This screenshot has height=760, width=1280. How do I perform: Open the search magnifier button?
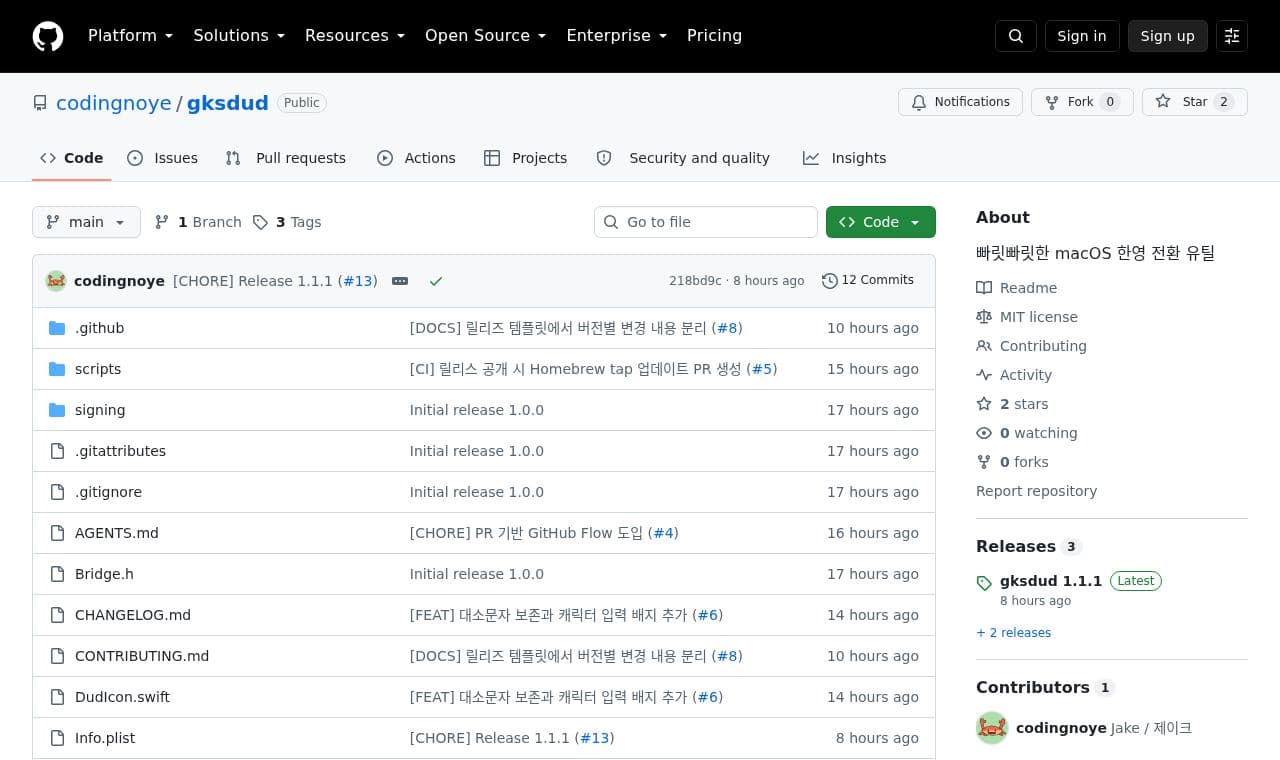point(1016,36)
